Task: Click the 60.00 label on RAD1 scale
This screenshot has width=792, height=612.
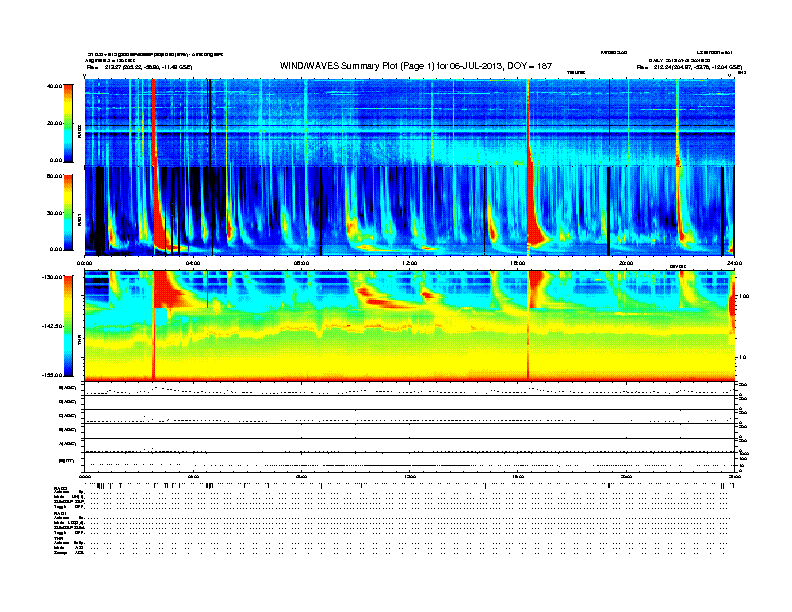Action: 54,176
